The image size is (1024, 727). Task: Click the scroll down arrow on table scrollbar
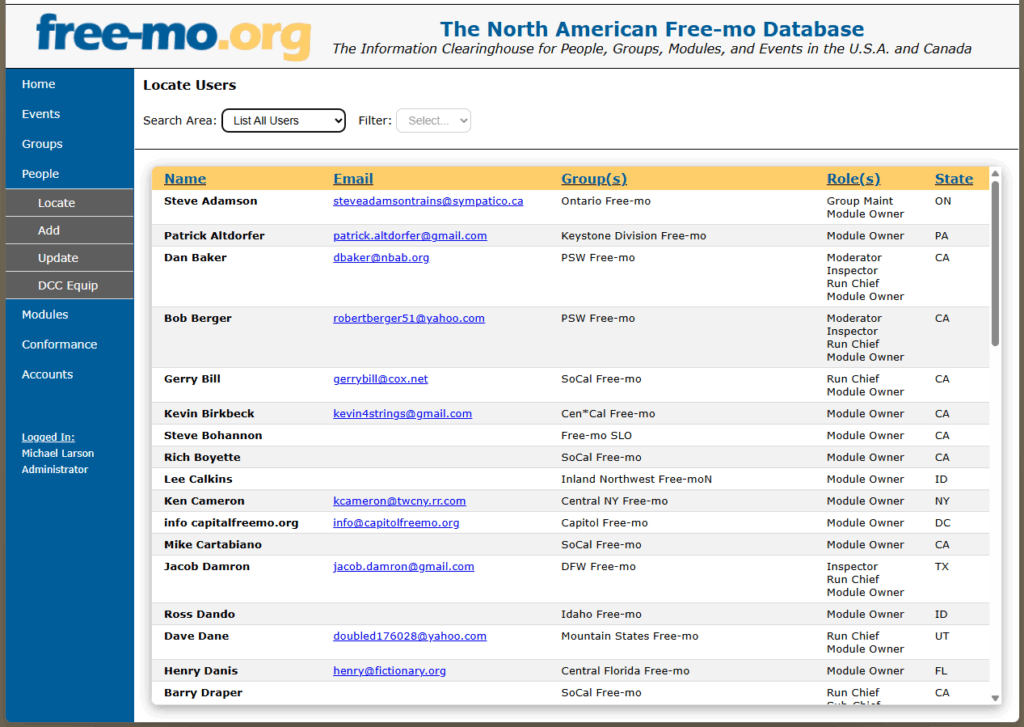click(995, 698)
